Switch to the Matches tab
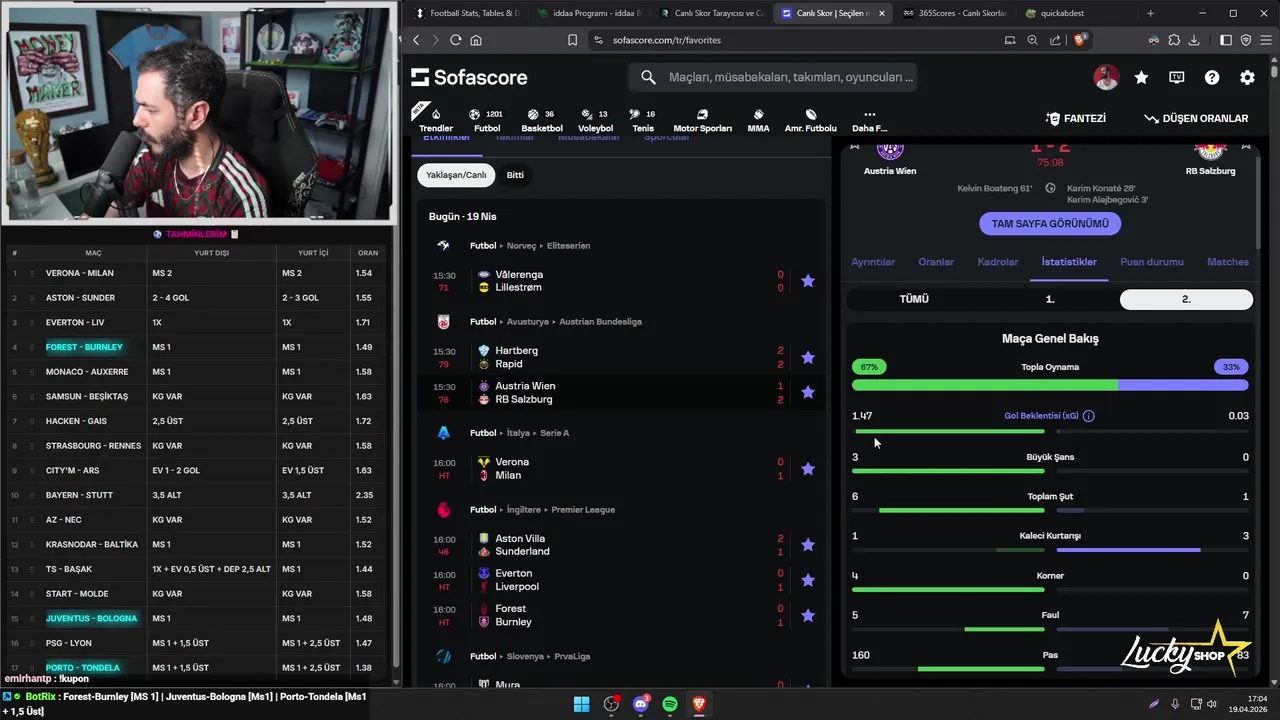 click(x=1228, y=262)
